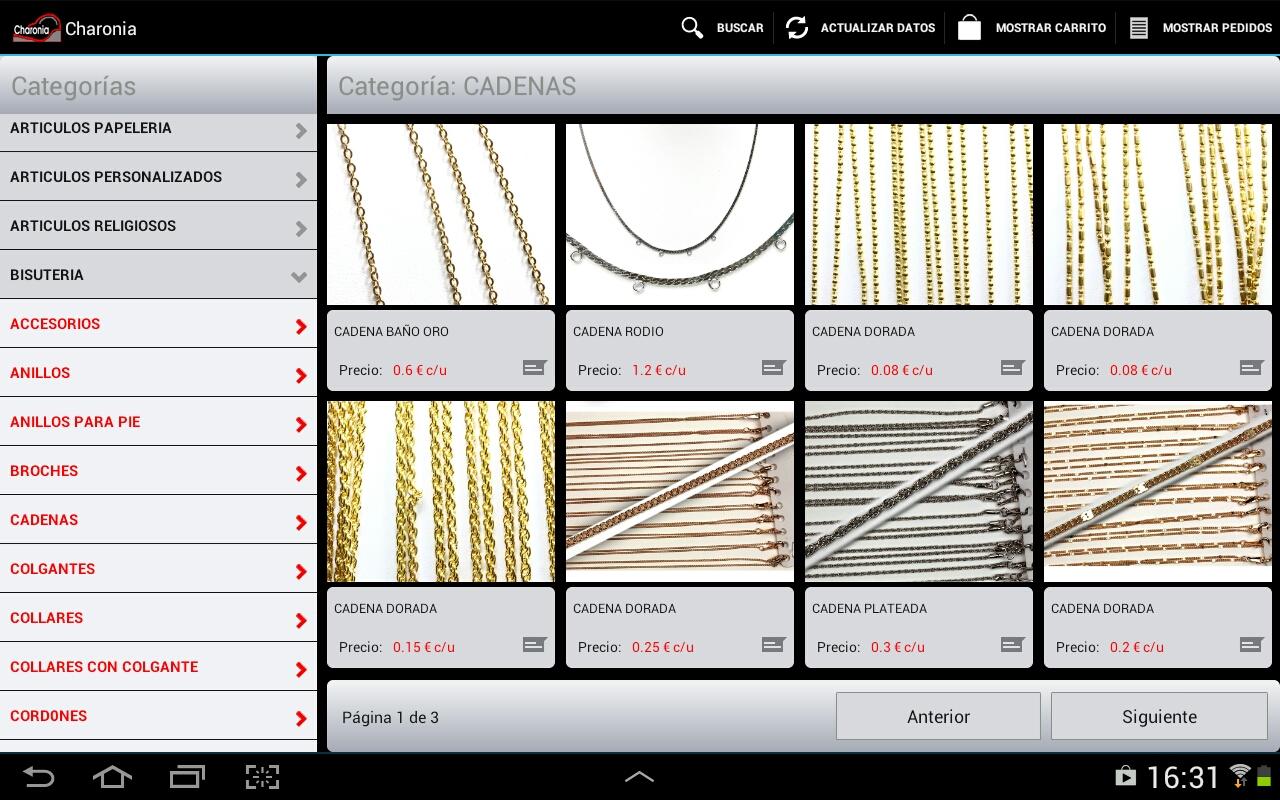Screen dimensions: 1280x800
Task: Select the Collares Con Colgante subcategory
Action: [158, 667]
